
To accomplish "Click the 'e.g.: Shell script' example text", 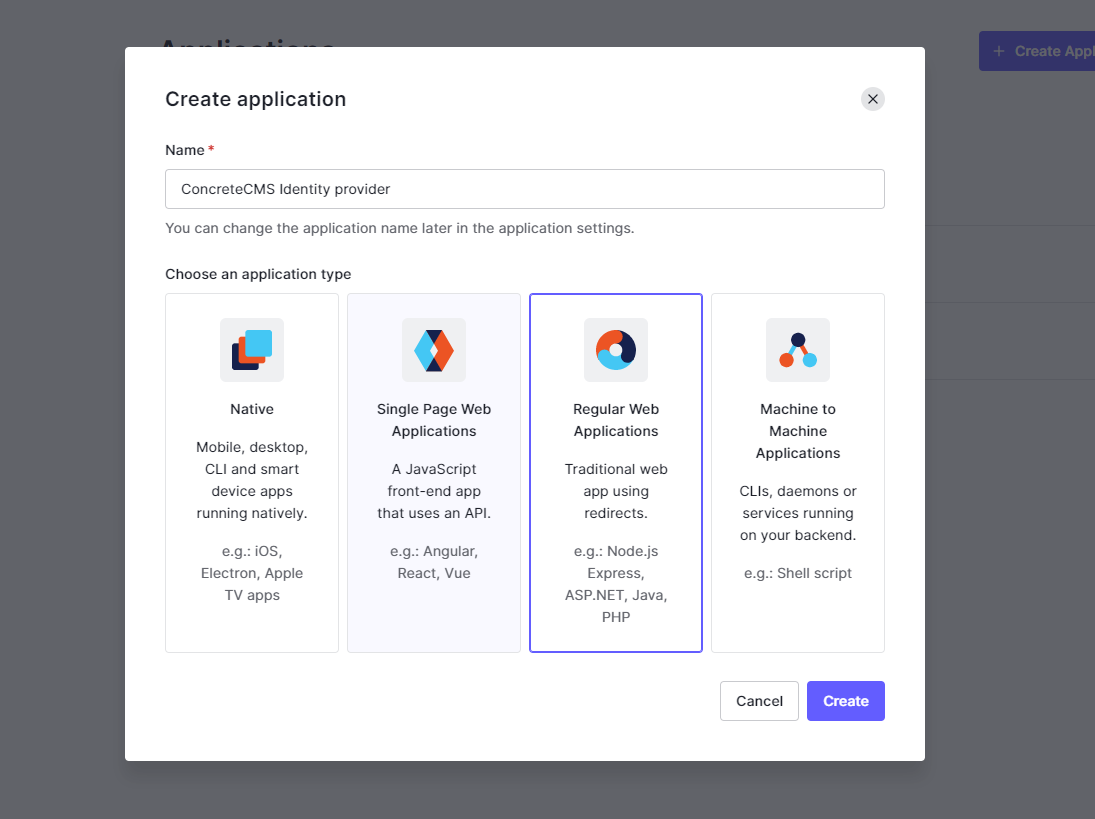I will pos(798,573).
